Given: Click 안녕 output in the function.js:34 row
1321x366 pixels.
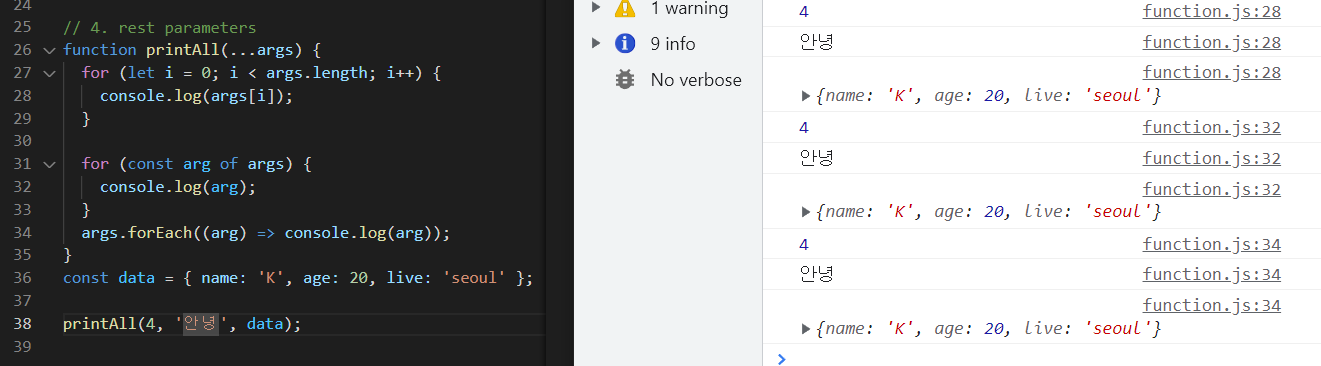Looking at the screenshot, I should coord(817,274).
